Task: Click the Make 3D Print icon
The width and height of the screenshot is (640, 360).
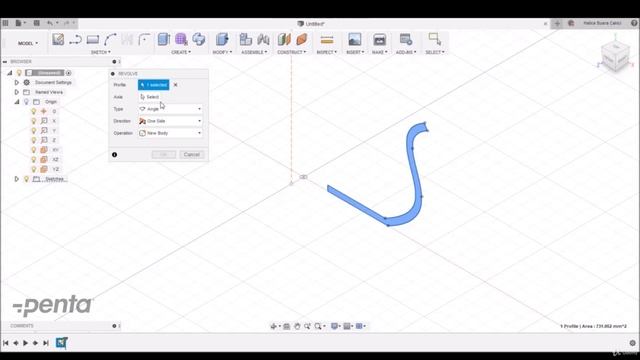Action: [x=380, y=39]
